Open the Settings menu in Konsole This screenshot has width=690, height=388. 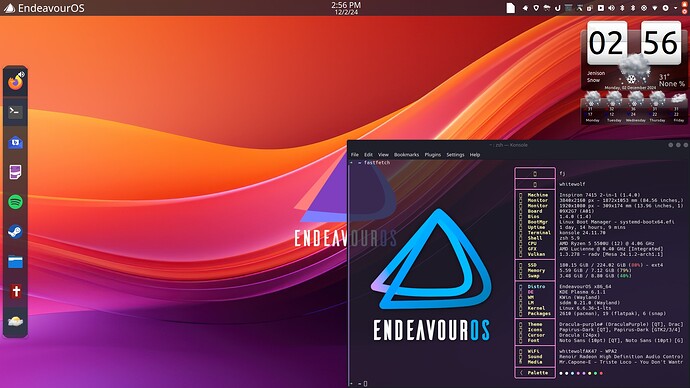(455, 155)
